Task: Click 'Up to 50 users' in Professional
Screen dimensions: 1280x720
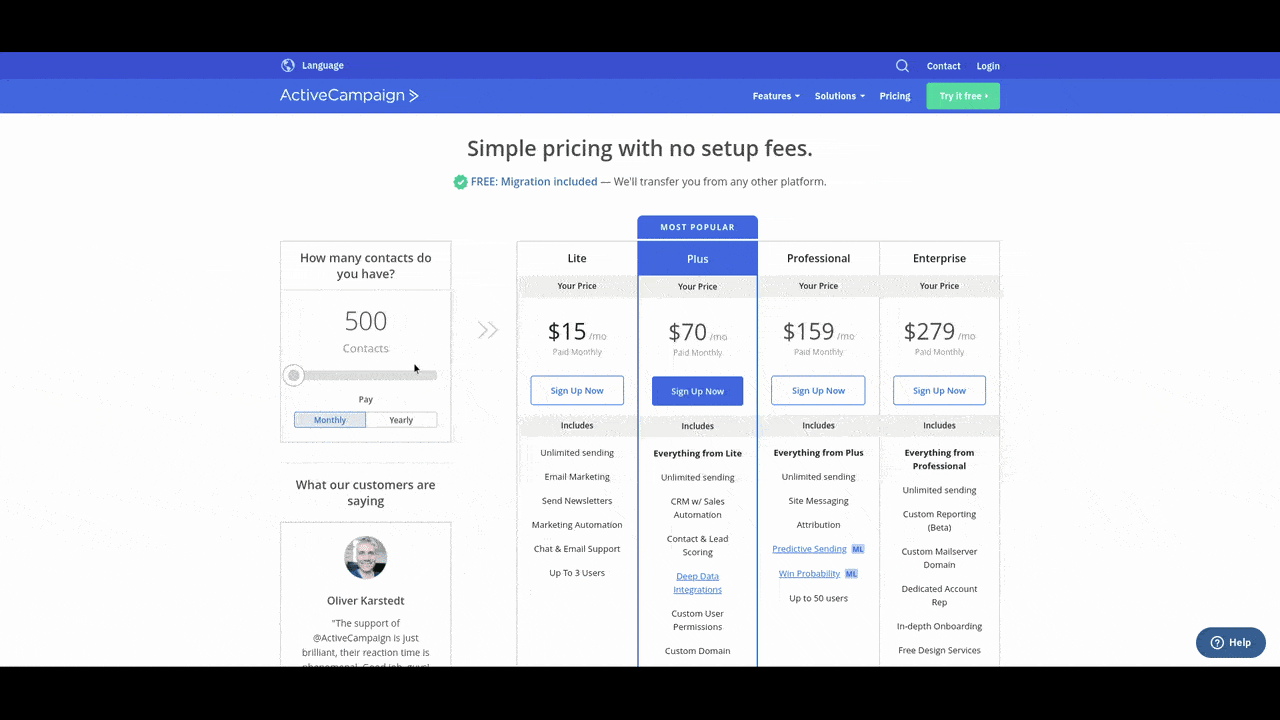Action: tap(818, 598)
